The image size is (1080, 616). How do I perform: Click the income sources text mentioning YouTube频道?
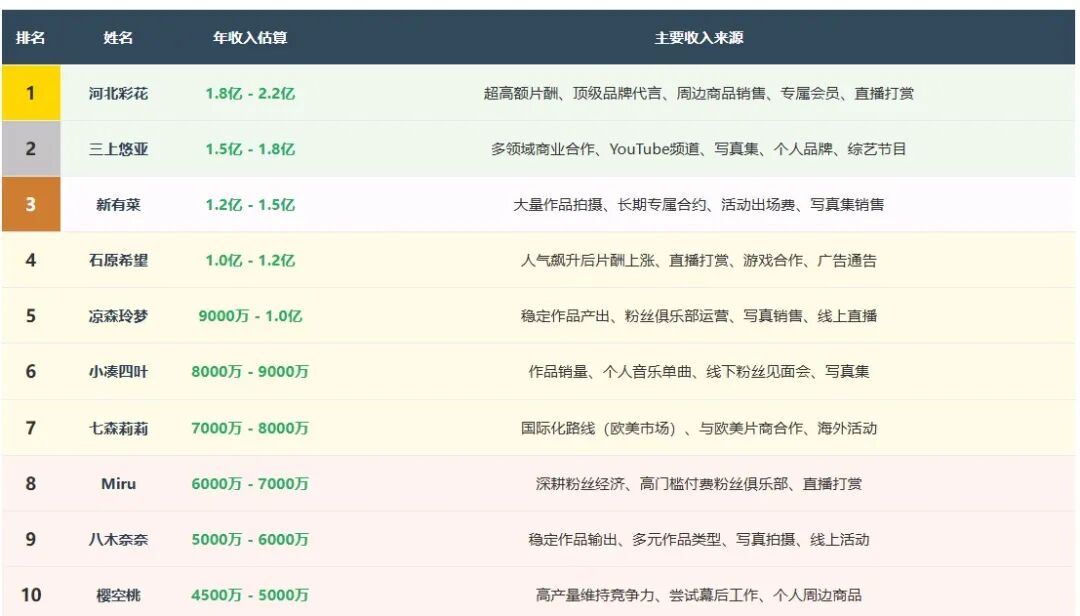[x=698, y=149]
